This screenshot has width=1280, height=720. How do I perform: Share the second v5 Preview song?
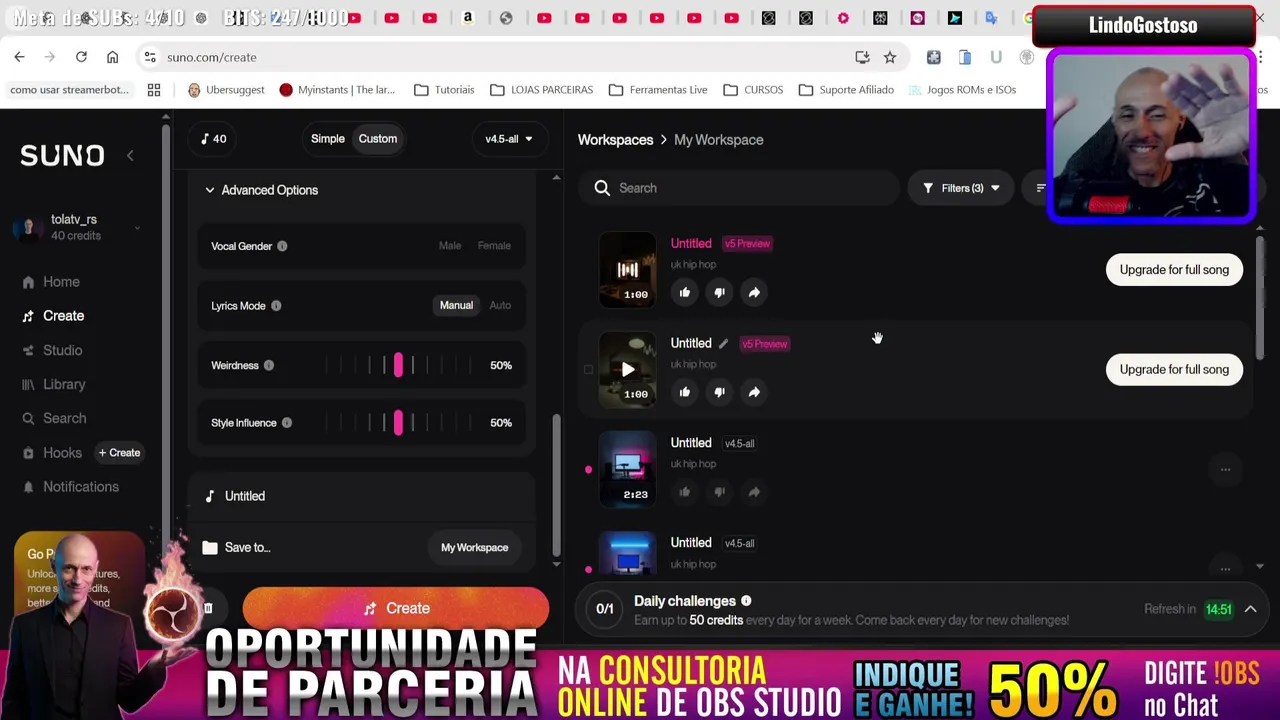(x=754, y=393)
